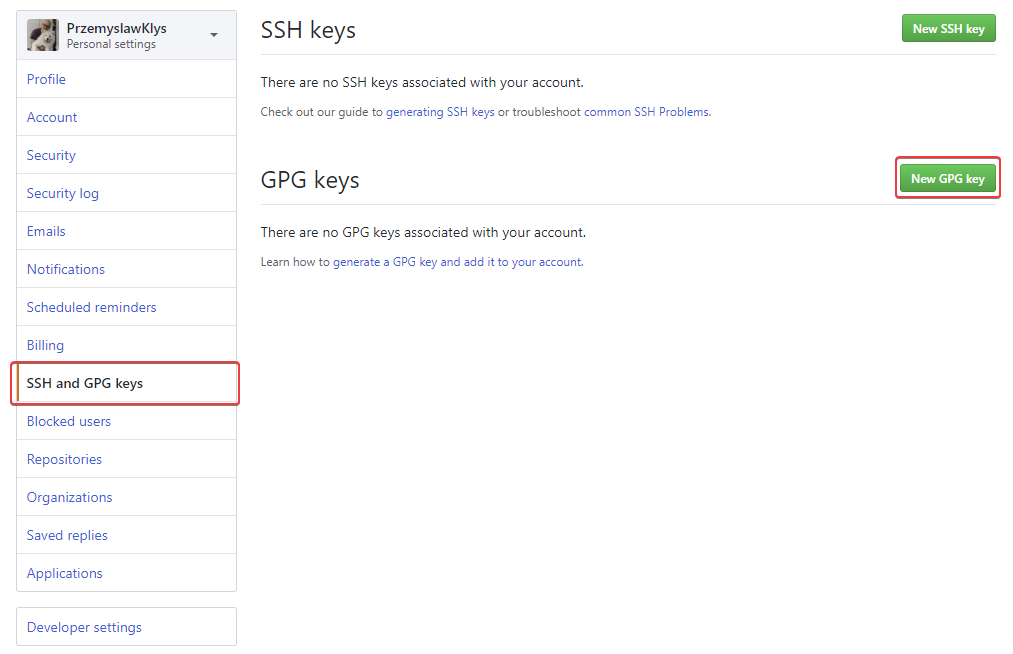Viewport: 1013px width, 654px height.
Task: Open Repositories settings
Action: 64,458
